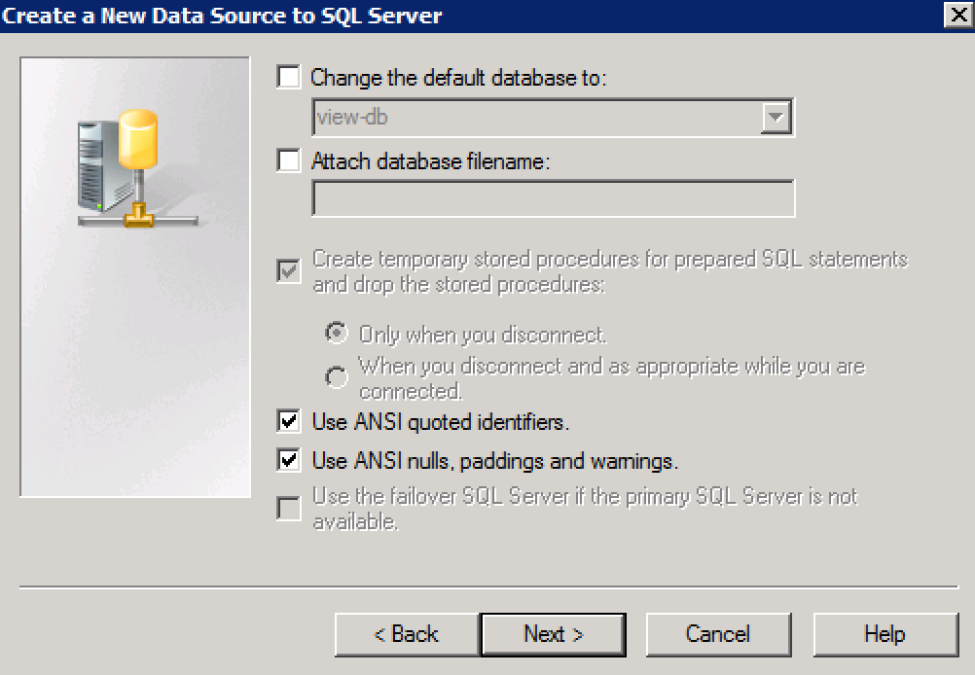Viewport: 975px width, 675px height.
Task: Click inside the attach database filename field
Action: (550, 198)
